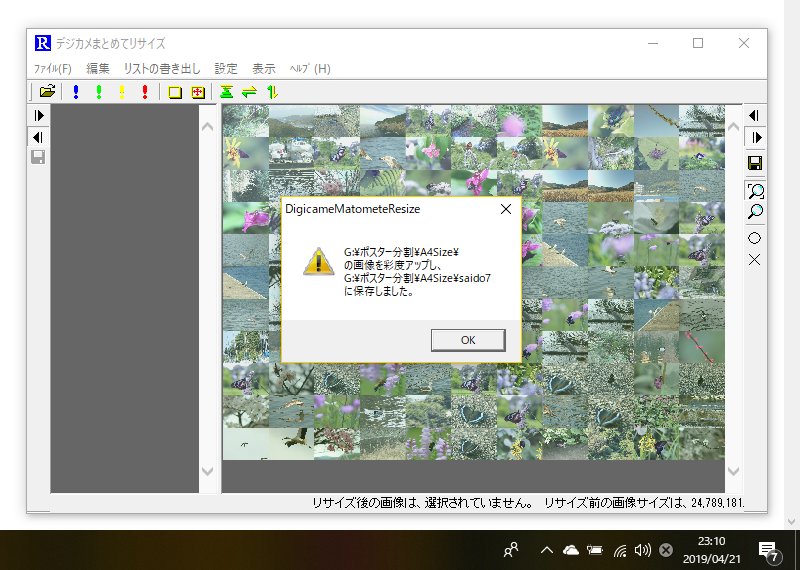Viewport: 800px width, 570px height.
Task: Click the gray floppy save icon
Action: point(38,157)
